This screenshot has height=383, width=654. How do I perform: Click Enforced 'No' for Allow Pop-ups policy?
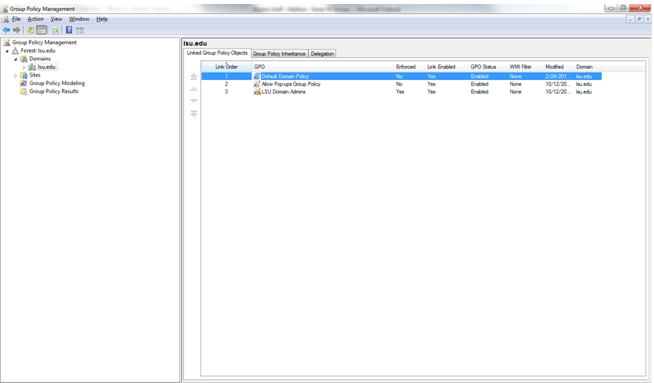click(399, 84)
